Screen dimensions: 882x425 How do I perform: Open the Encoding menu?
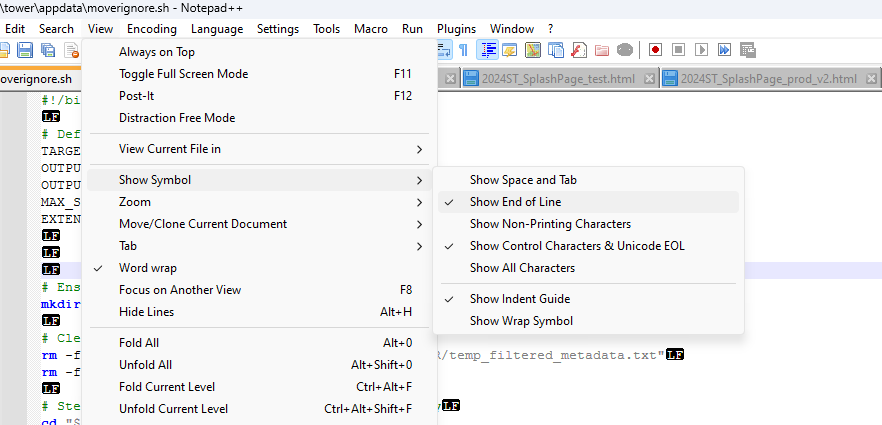pyautogui.click(x=152, y=29)
